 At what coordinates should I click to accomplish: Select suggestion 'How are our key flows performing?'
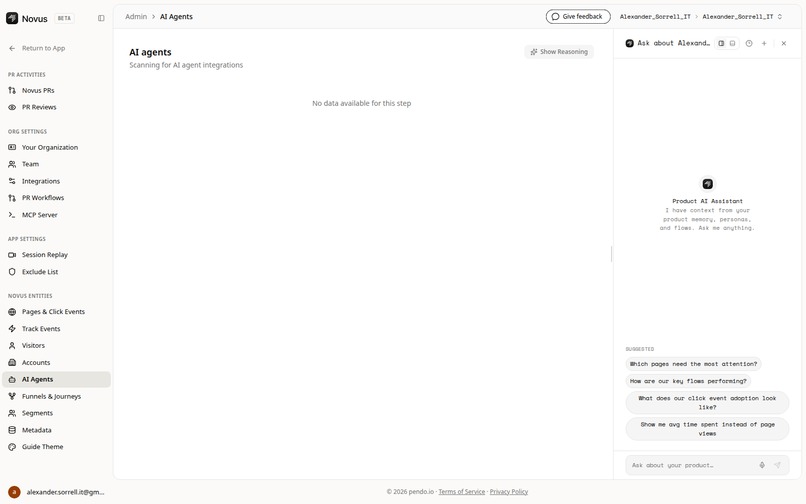click(x=688, y=381)
